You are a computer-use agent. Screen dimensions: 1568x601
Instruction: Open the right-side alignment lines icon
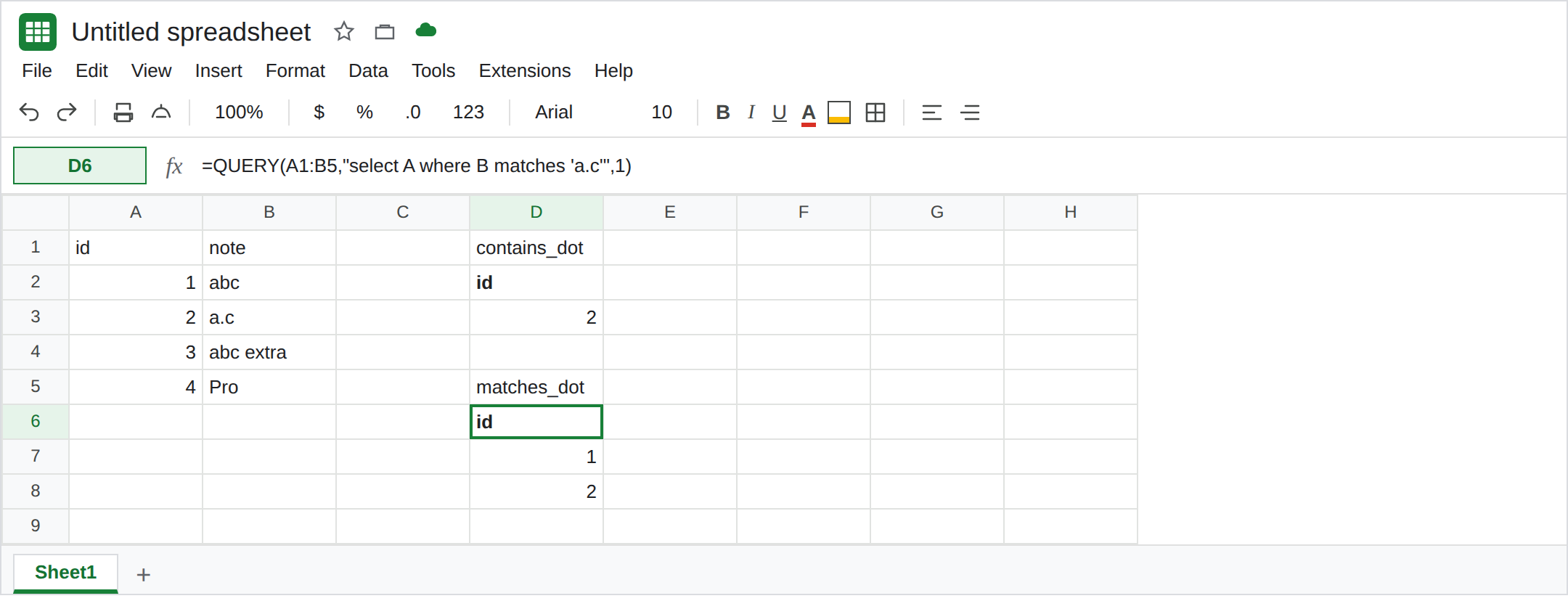[970, 113]
